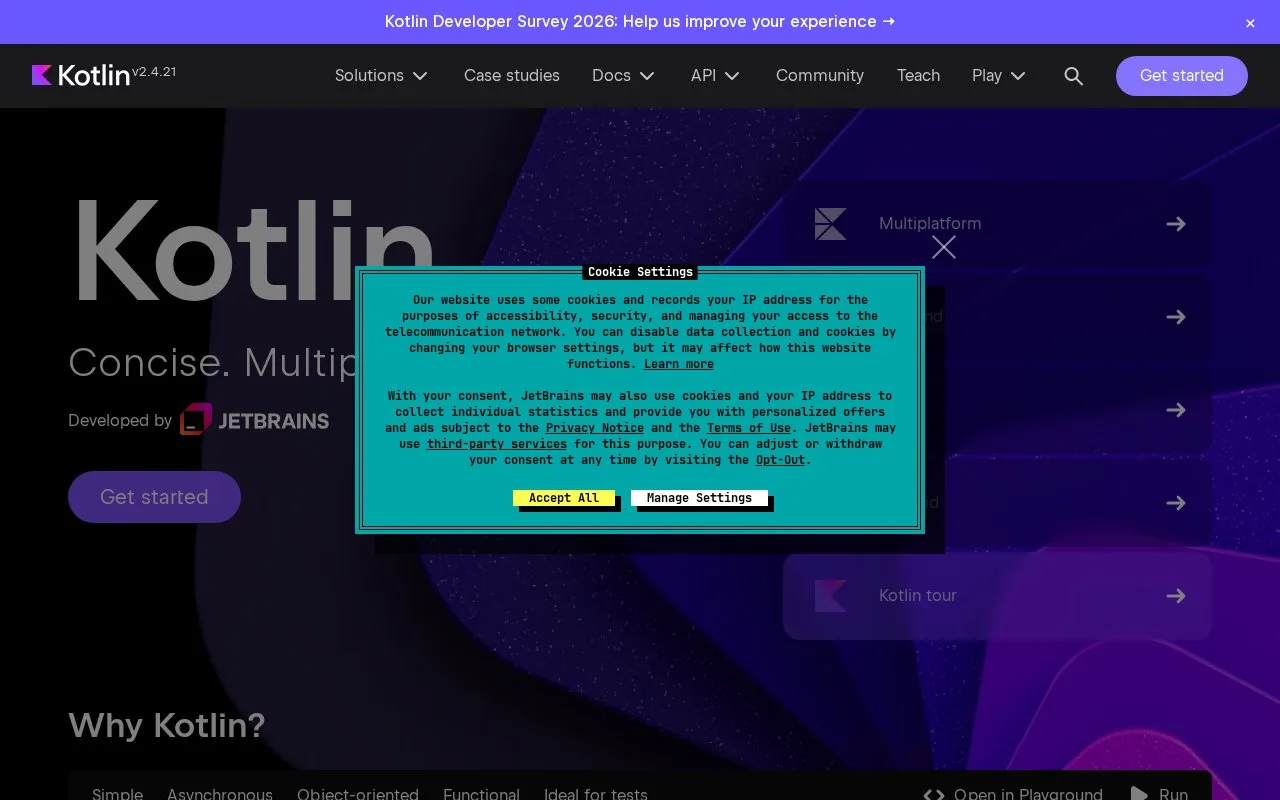Viewport: 1280px width, 800px height.
Task: Expand the Docs dropdown menu
Action: click(x=623, y=76)
